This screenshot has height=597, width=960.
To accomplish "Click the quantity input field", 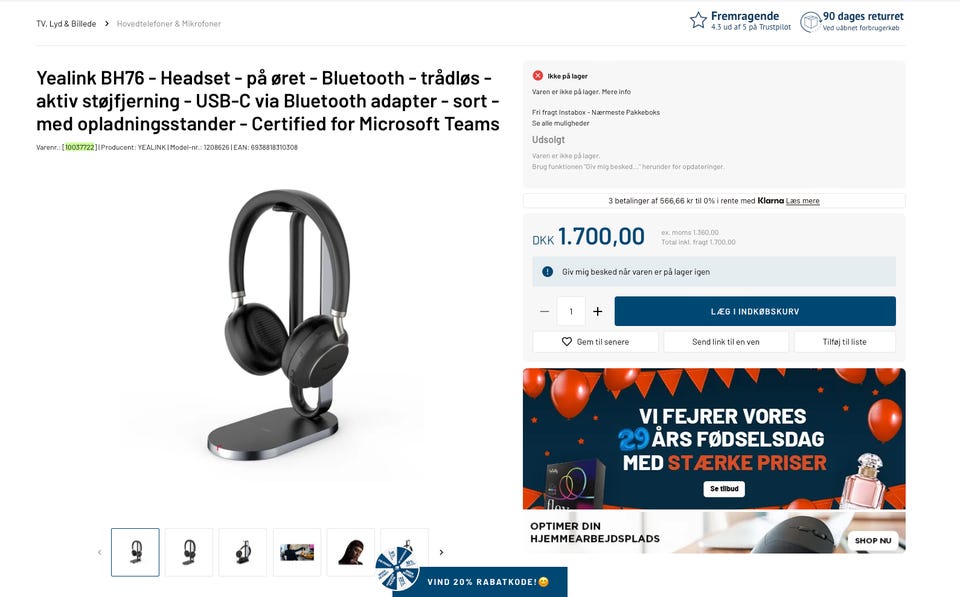I will point(571,311).
